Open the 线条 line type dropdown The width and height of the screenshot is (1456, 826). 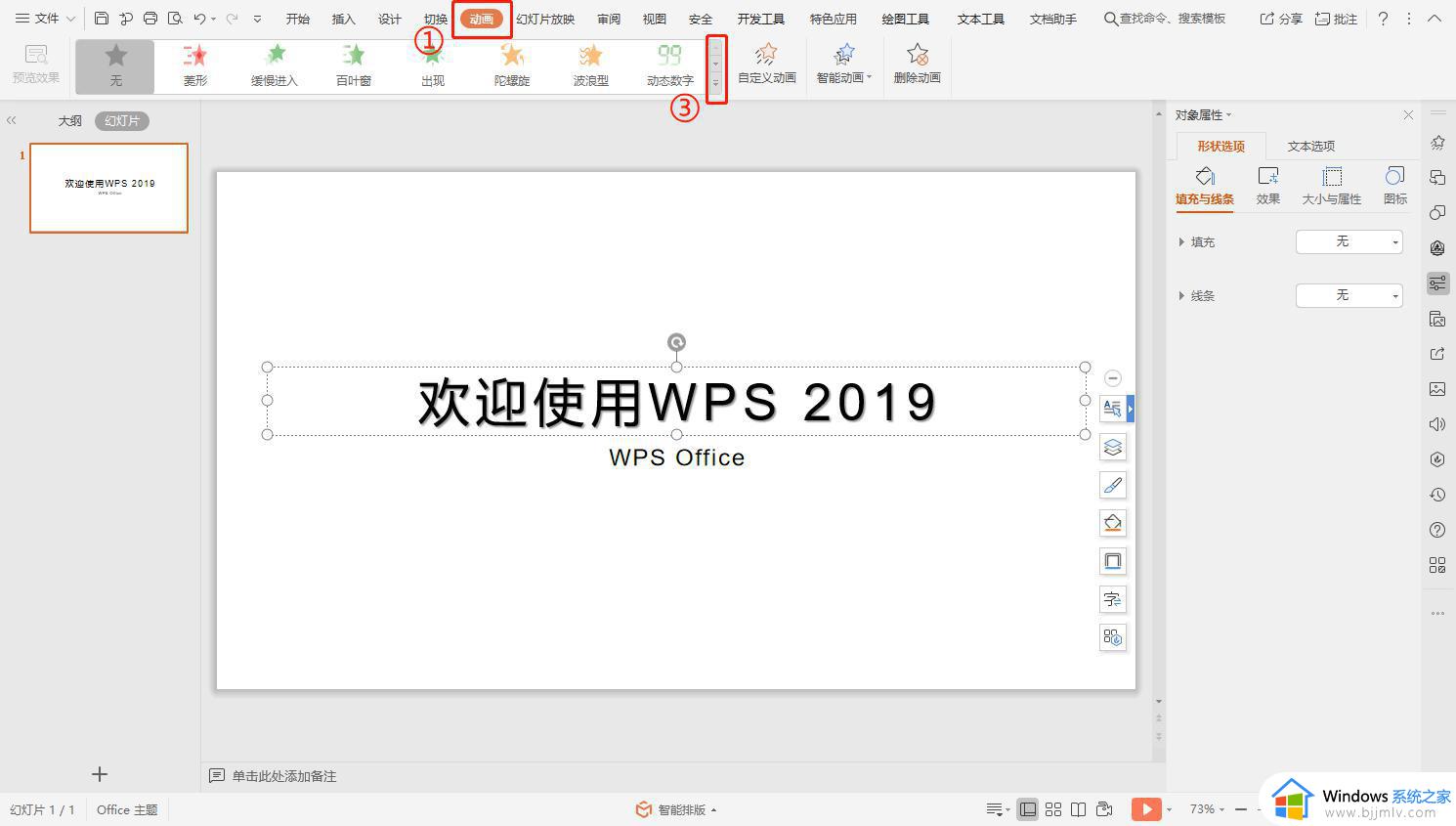click(x=1349, y=295)
